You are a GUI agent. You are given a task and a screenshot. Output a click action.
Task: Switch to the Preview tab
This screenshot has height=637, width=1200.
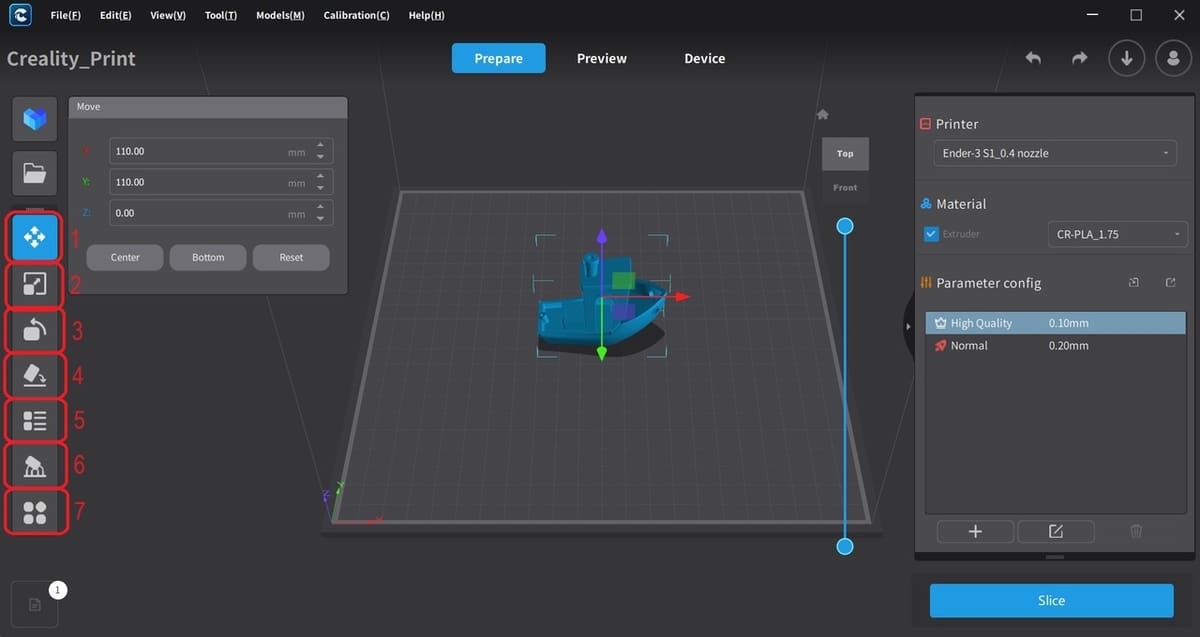[x=601, y=58]
